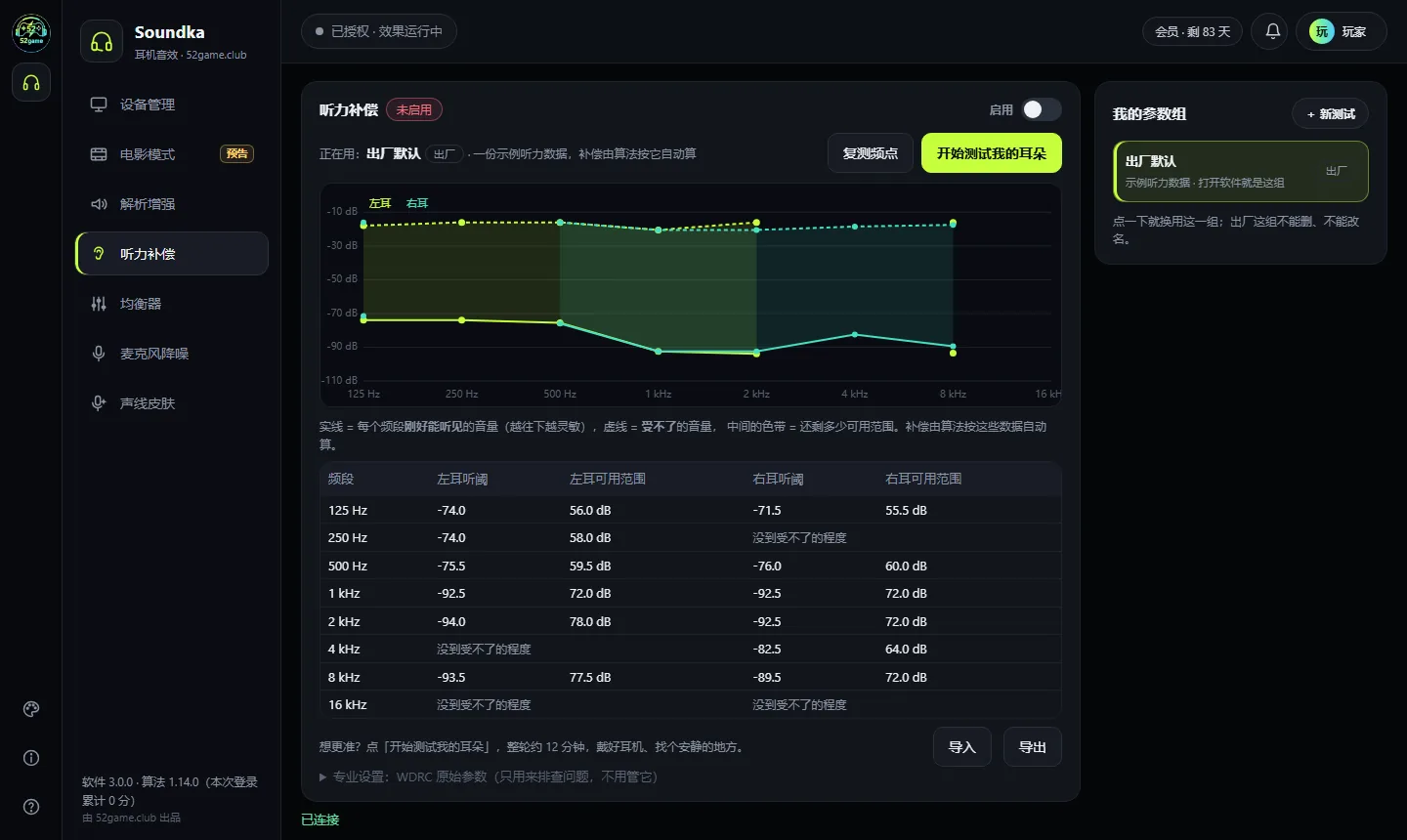Click the voice icon beside 声线皮肤
This screenshot has width=1407, height=840.
99,403
